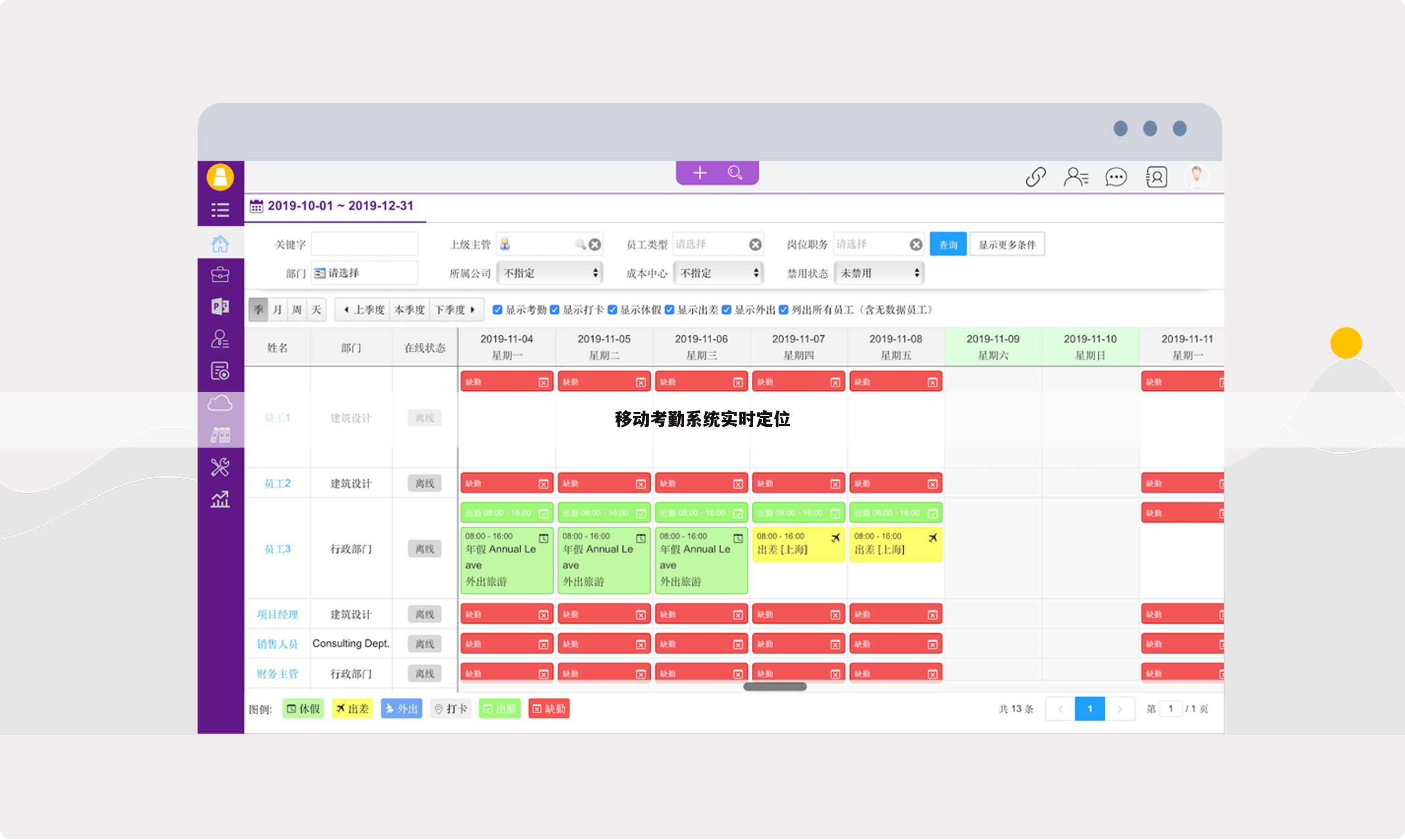
Task: Click the horizontal scrollbar thumb
Action: (x=775, y=687)
